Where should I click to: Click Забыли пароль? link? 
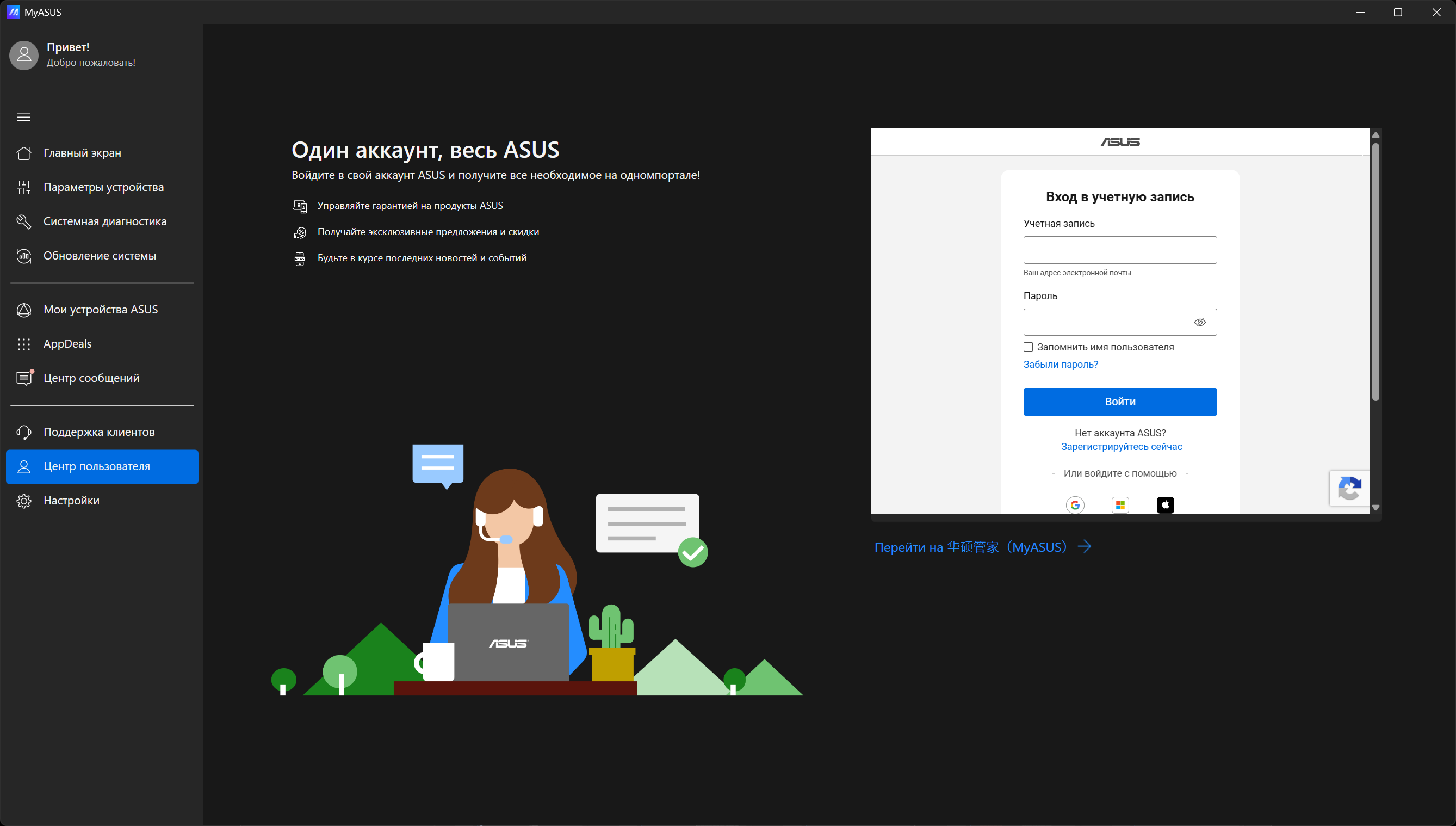click(1061, 364)
